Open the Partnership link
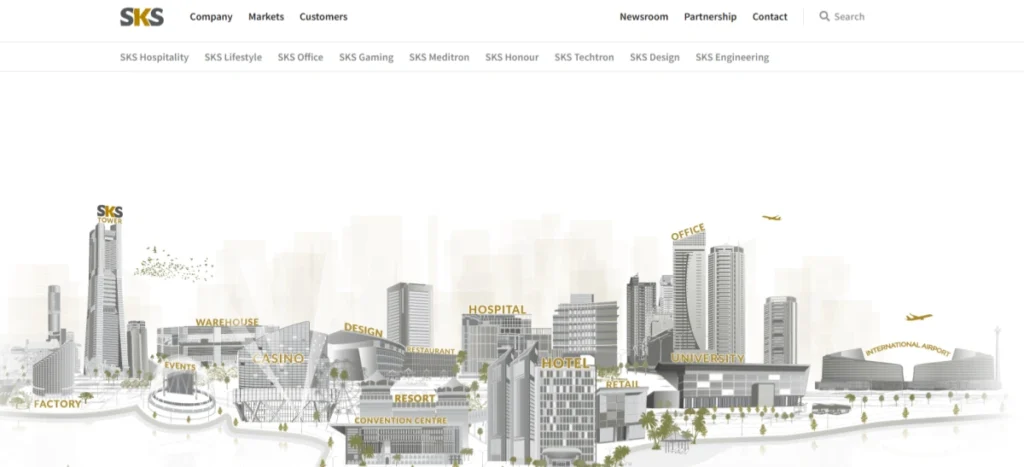 710,17
